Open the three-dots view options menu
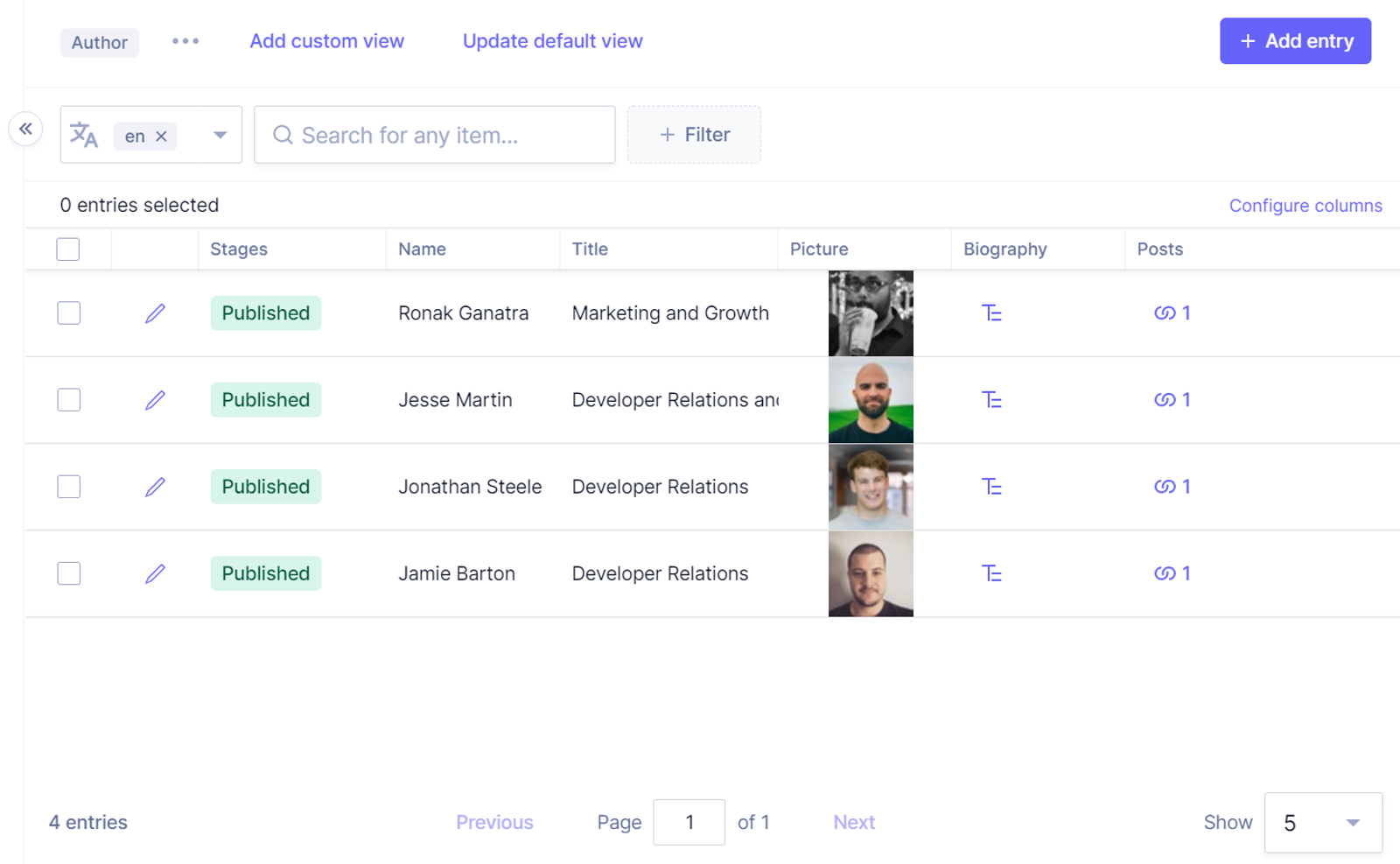 tap(185, 41)
